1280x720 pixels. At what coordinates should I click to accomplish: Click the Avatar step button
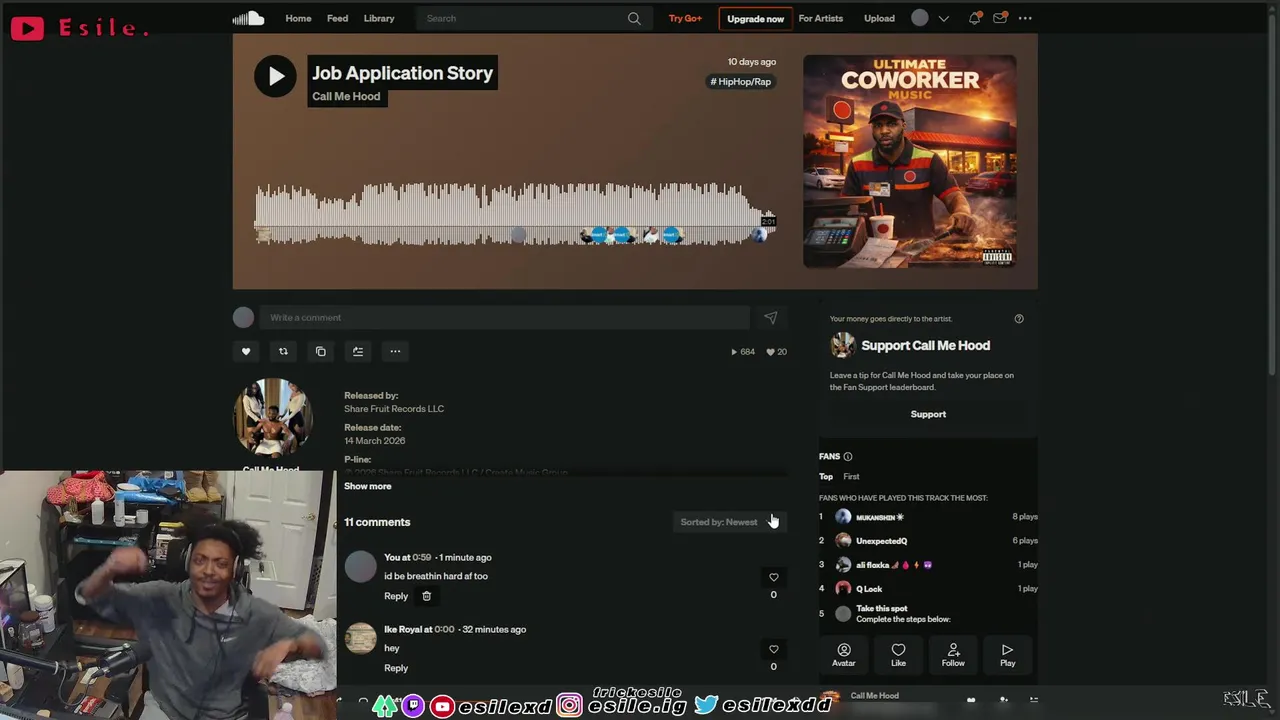[844, 656]
